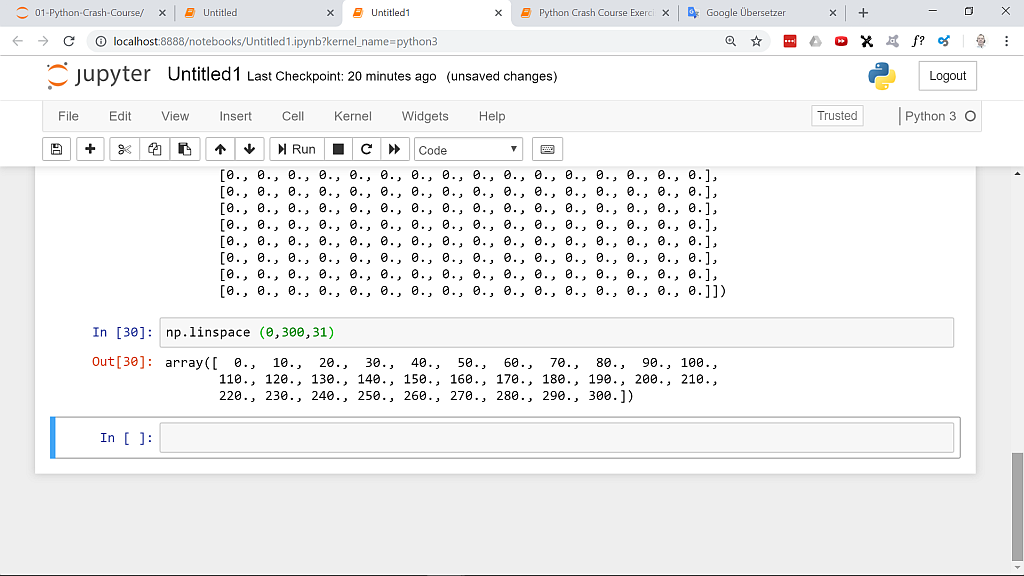Switch to 01-Python-Crash-Course tab

89,12
